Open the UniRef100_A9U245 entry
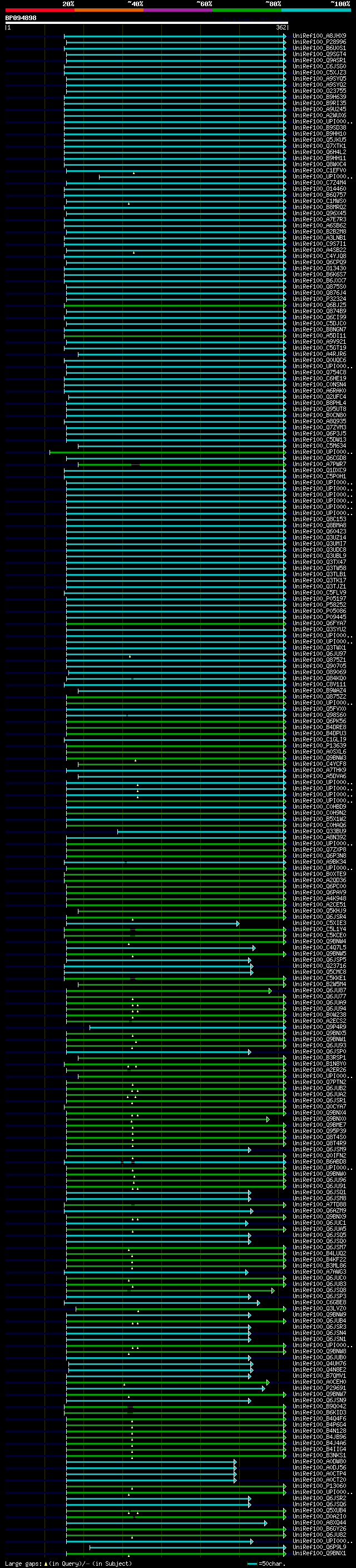 [319, 109]
